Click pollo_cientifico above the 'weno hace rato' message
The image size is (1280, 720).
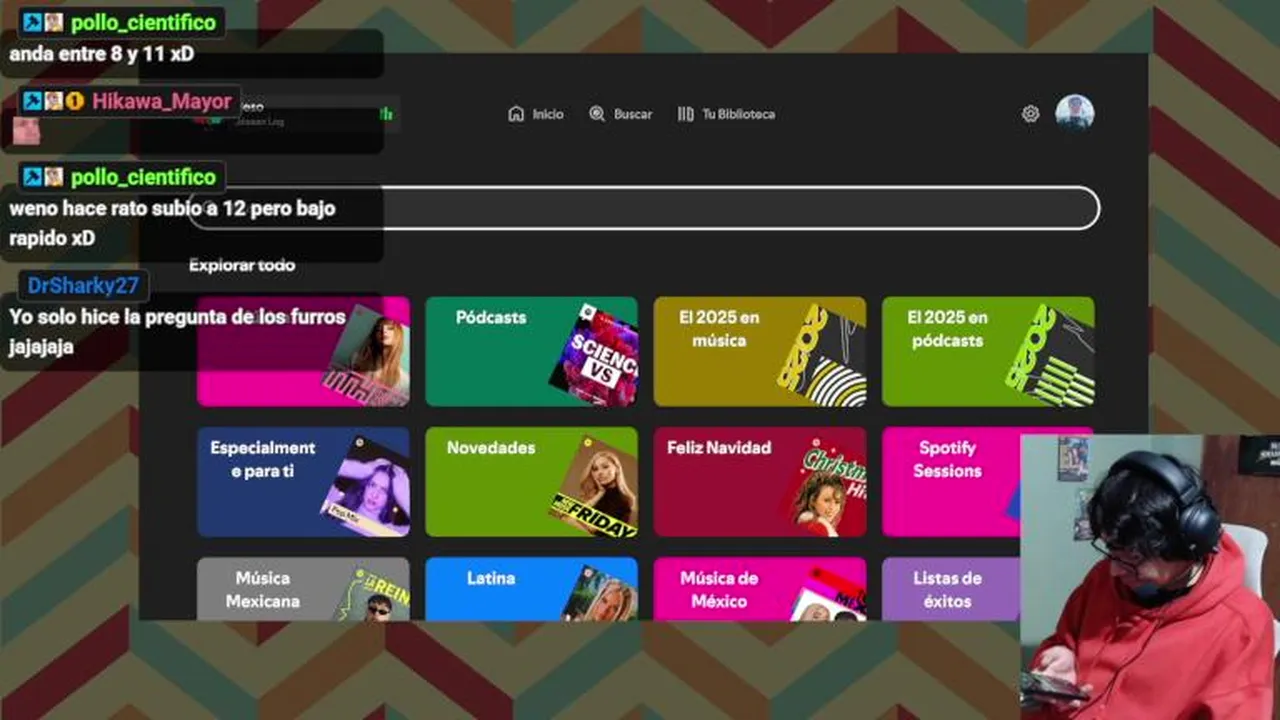pos(143,177)
